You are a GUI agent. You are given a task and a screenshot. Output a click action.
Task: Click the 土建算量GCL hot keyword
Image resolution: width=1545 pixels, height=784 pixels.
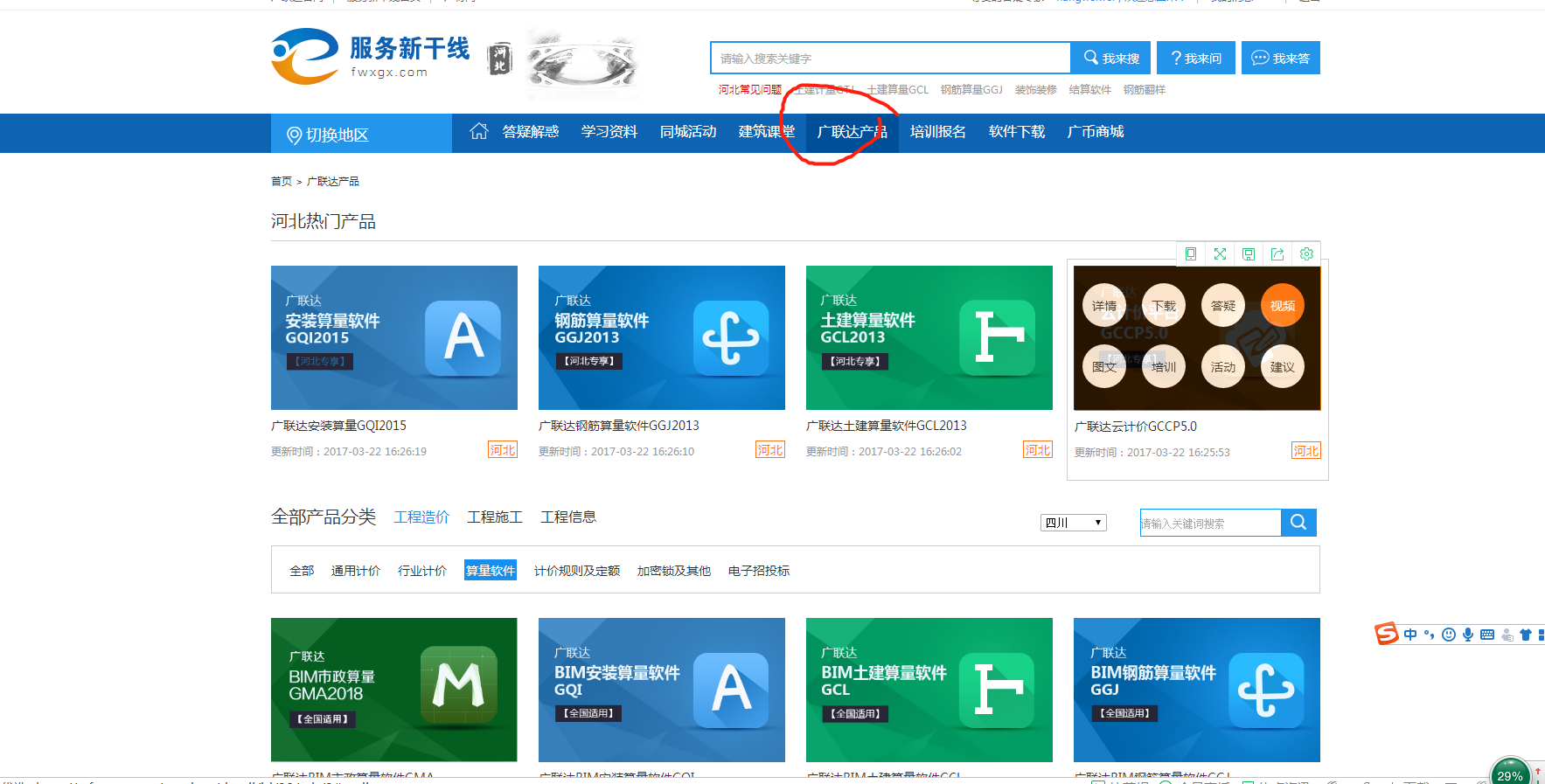898,89
